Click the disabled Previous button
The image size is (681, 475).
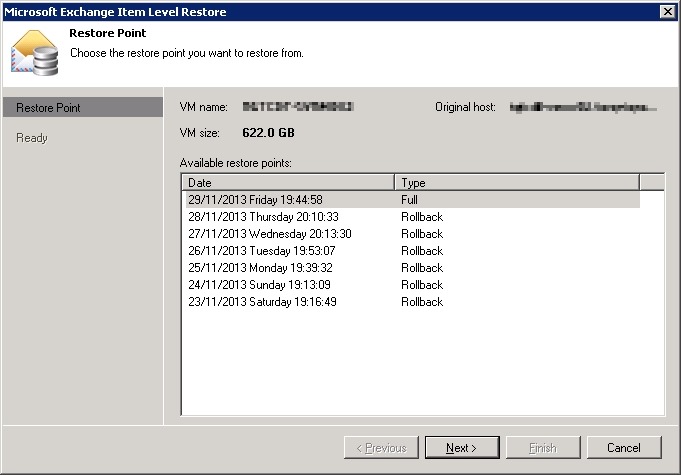click(381, 447)
